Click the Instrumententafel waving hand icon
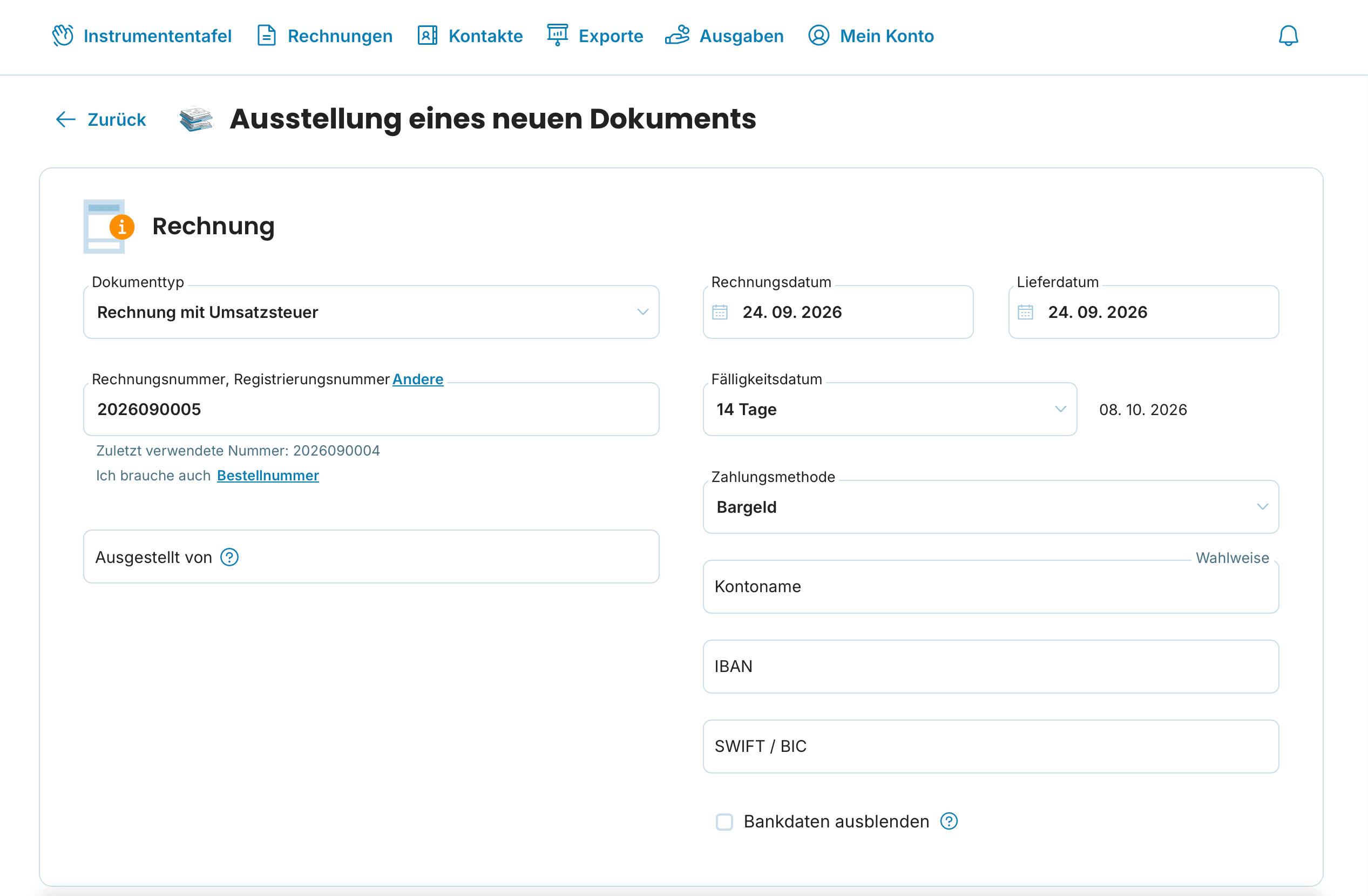Image resolution: width=1368 pixels, height=896 pixels. click(63, 36)
